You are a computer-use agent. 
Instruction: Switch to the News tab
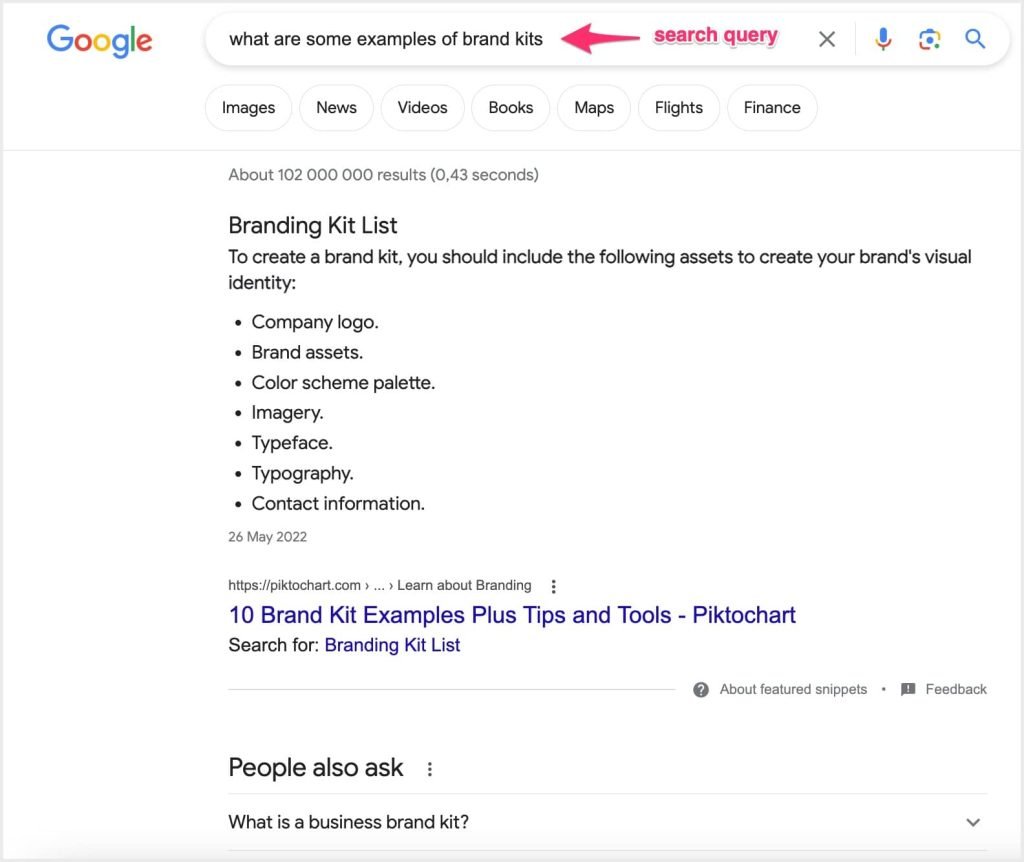click(x=336, y=107)
